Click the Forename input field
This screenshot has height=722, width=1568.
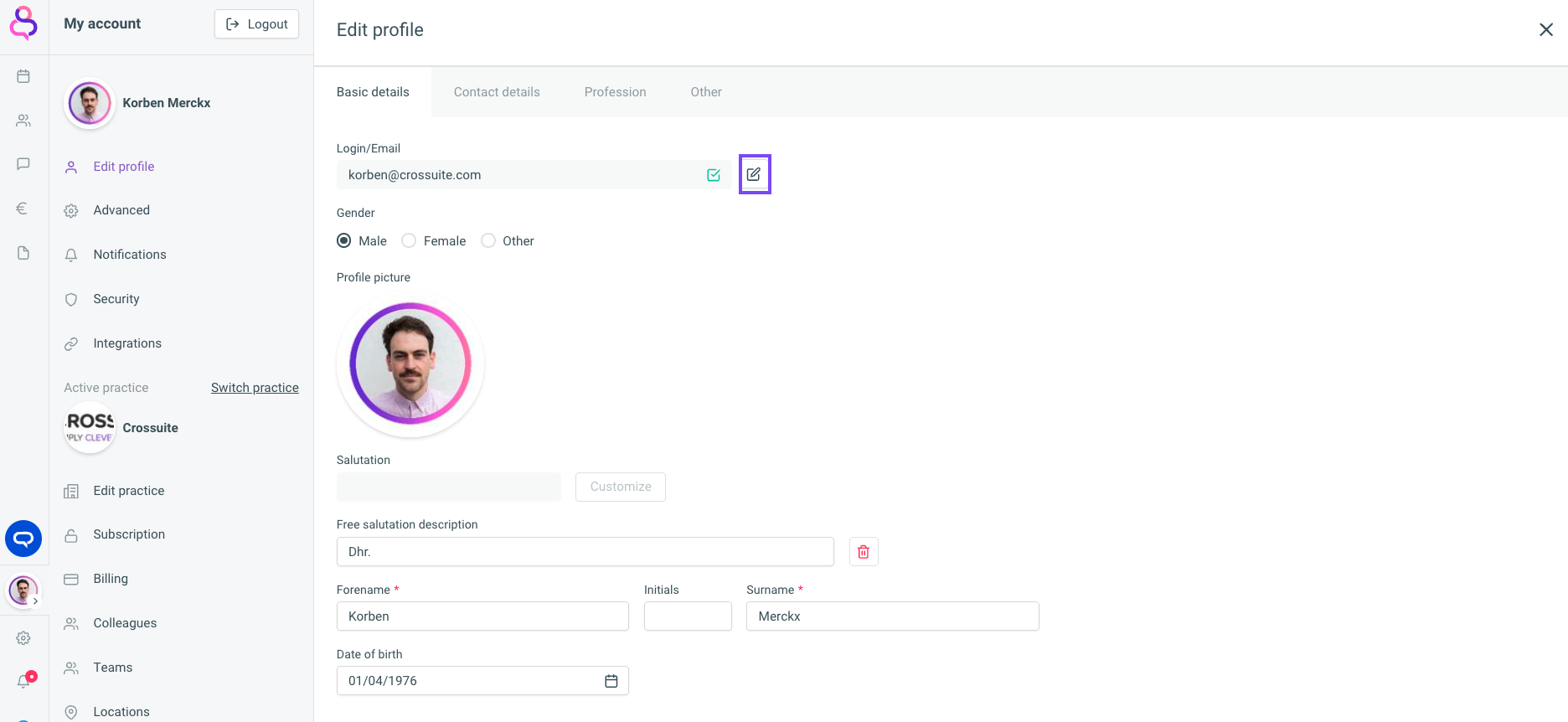pyautogui.click(x=482, y=616)
